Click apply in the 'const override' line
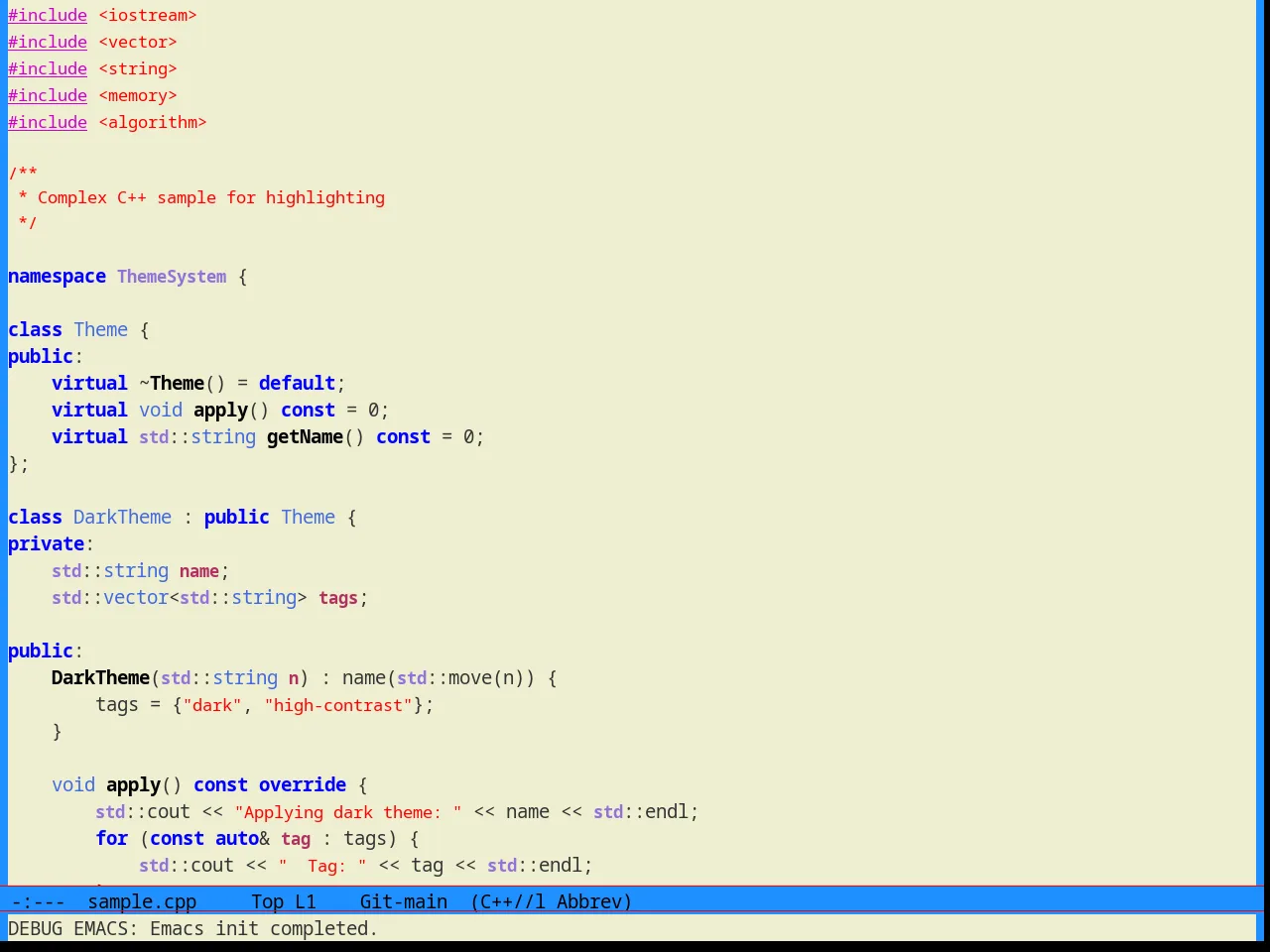 [133, 784]
